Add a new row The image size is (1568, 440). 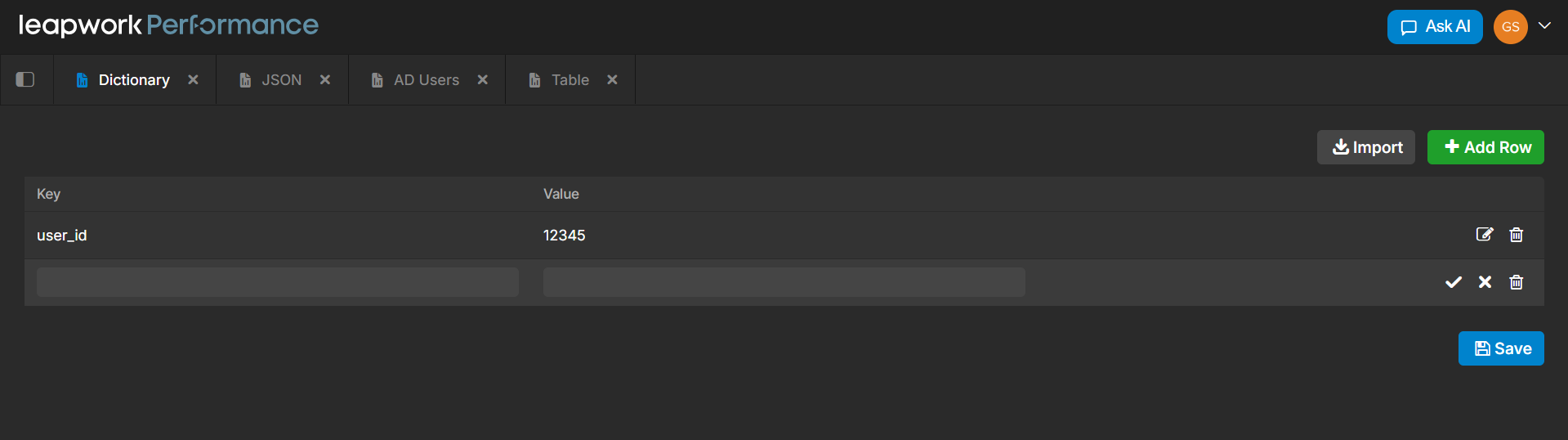point(1485,147)
